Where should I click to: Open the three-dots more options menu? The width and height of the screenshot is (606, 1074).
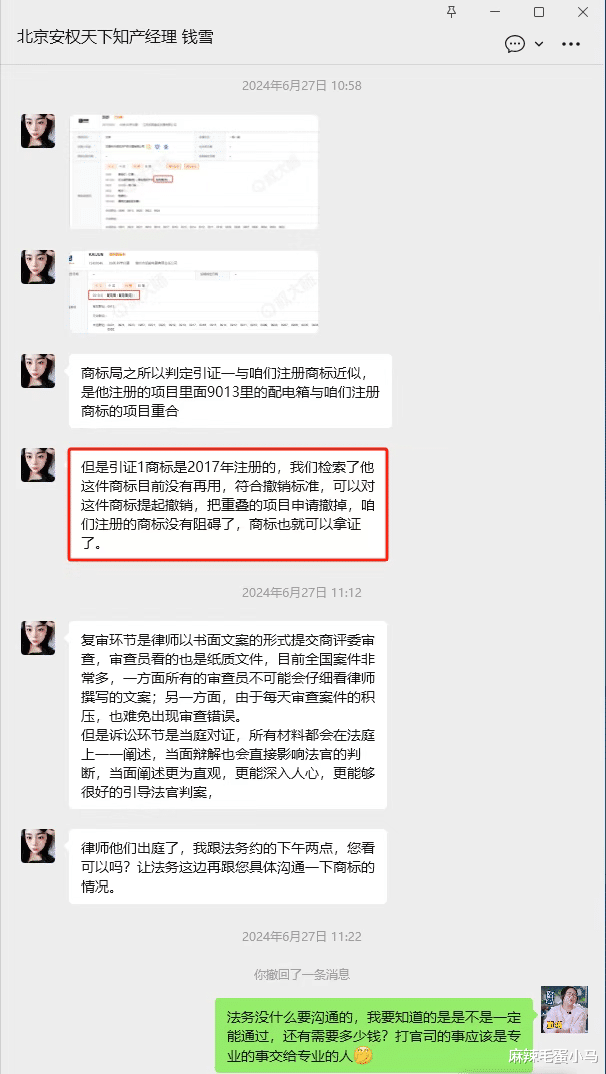pos(571,44)
